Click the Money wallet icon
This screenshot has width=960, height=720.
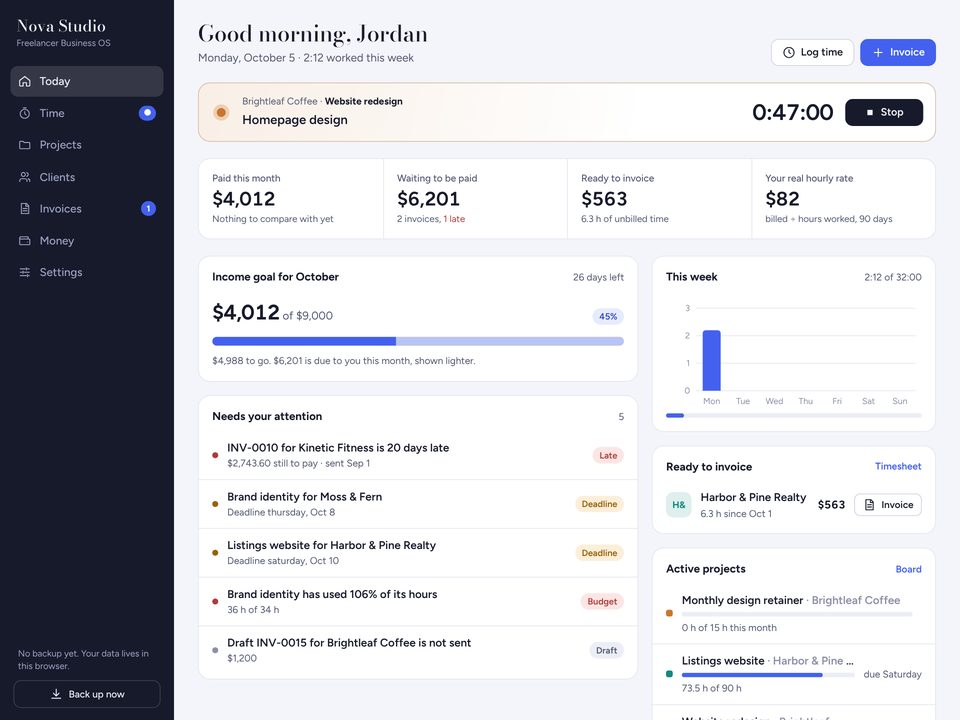coord(24,241)
